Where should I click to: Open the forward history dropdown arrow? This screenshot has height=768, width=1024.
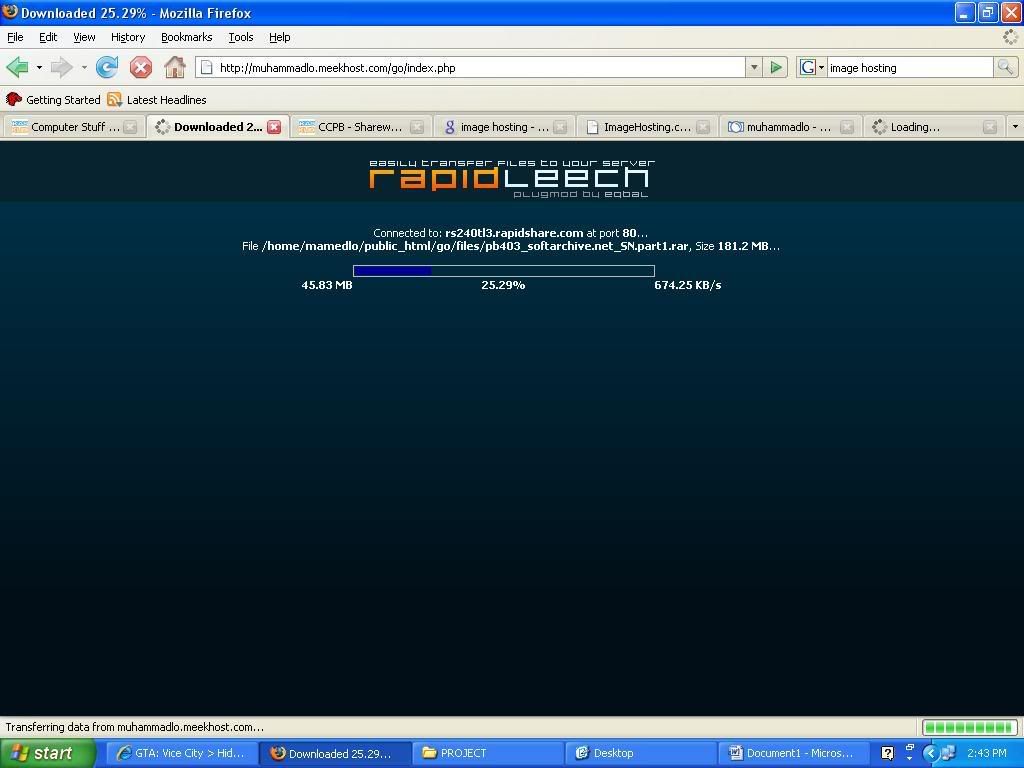(x=84, y=67)
